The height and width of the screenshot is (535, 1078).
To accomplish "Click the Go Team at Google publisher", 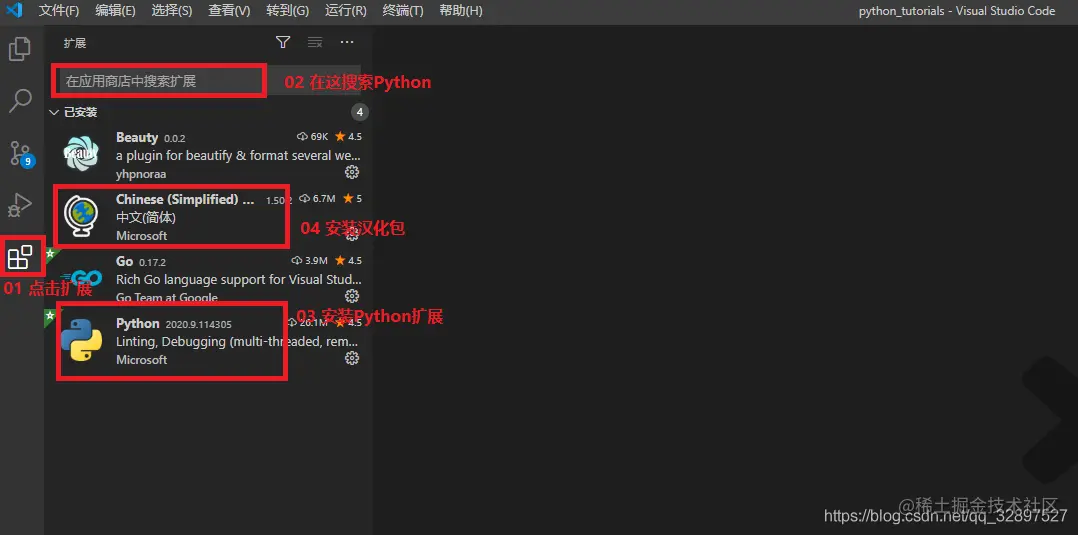I will click(167, 298).
